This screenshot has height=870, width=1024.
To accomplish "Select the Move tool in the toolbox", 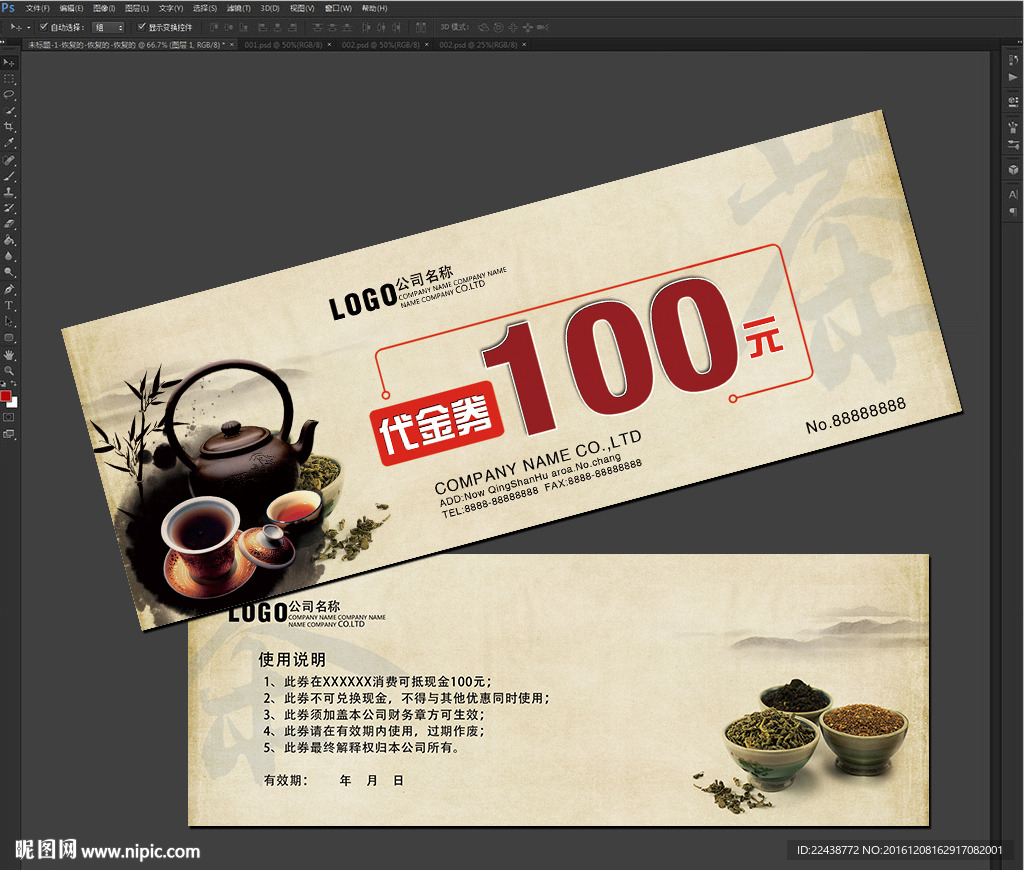I will coord(9,63).
